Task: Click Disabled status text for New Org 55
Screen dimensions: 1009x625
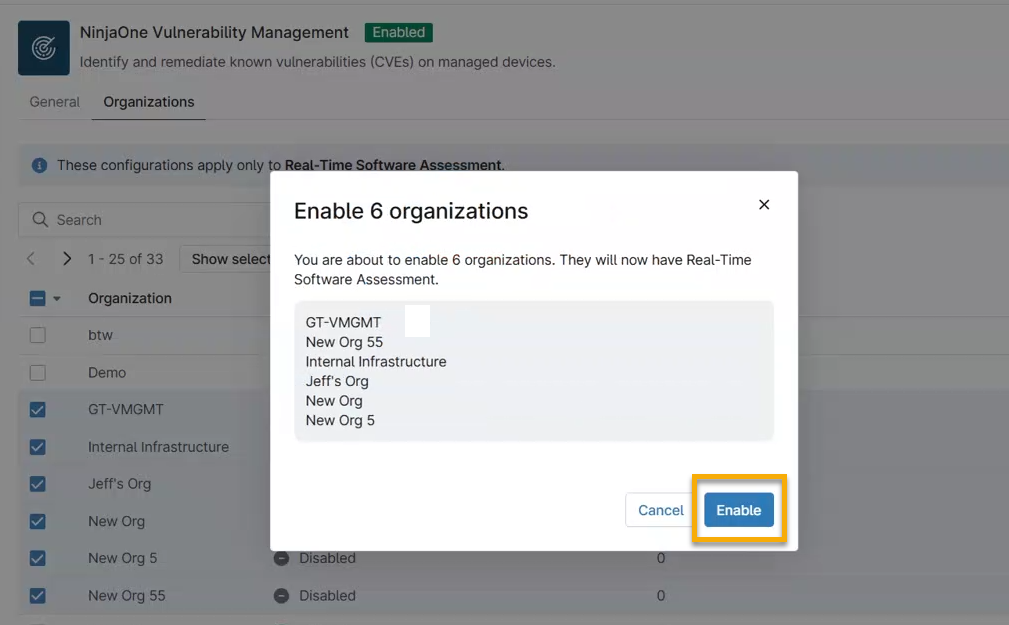Action: tap(327, 595)
